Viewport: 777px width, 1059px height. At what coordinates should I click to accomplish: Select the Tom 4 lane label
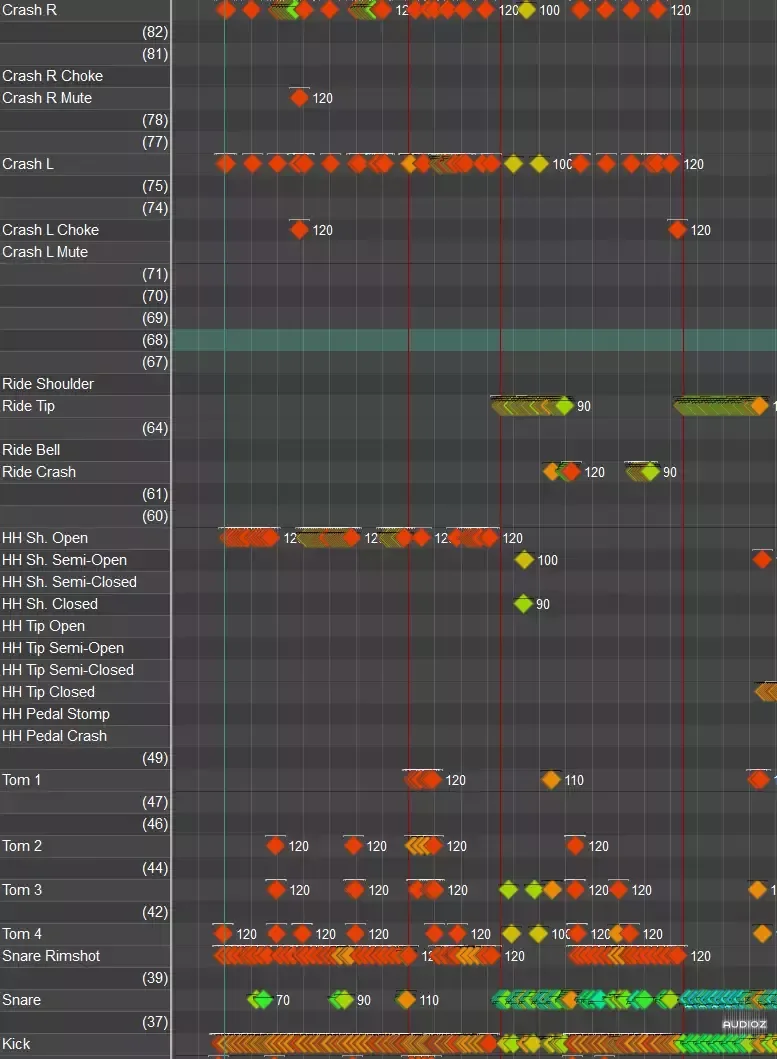[22, 933]
